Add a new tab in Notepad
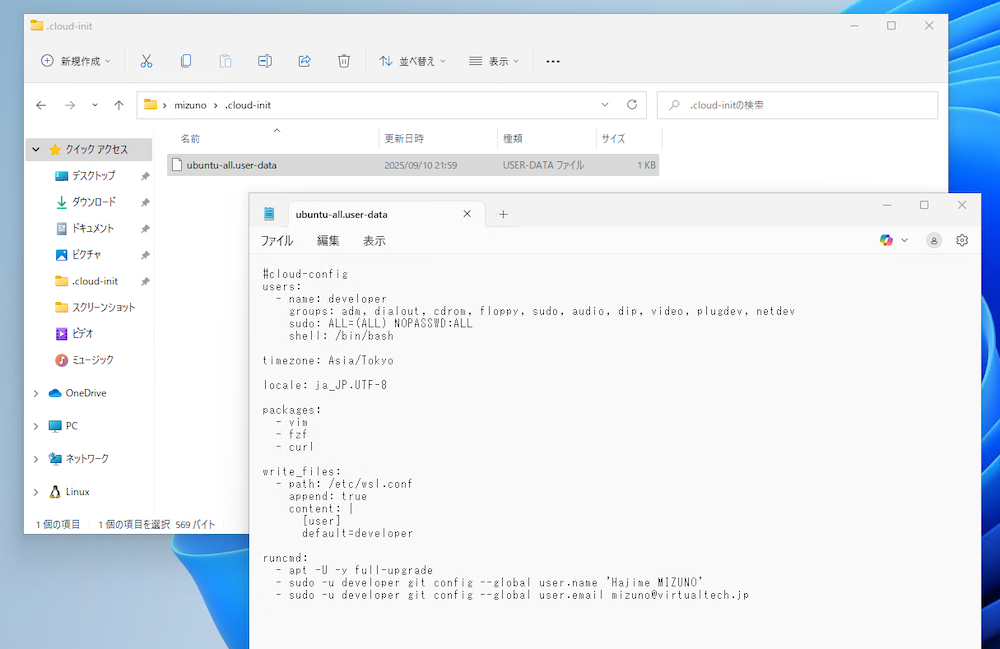Viewport: 1000px width, 649px height. tap(503, 214)
